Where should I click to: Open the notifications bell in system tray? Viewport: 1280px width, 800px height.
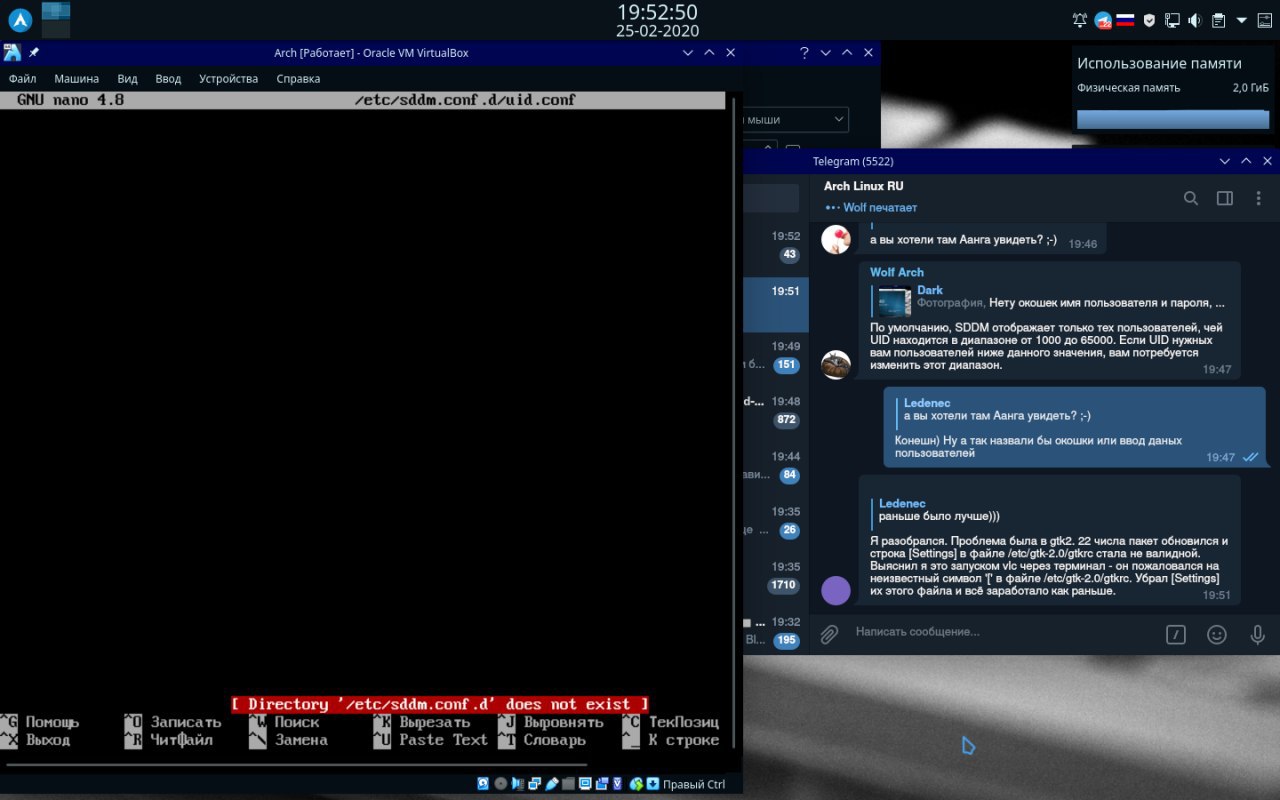point(1080,20)
